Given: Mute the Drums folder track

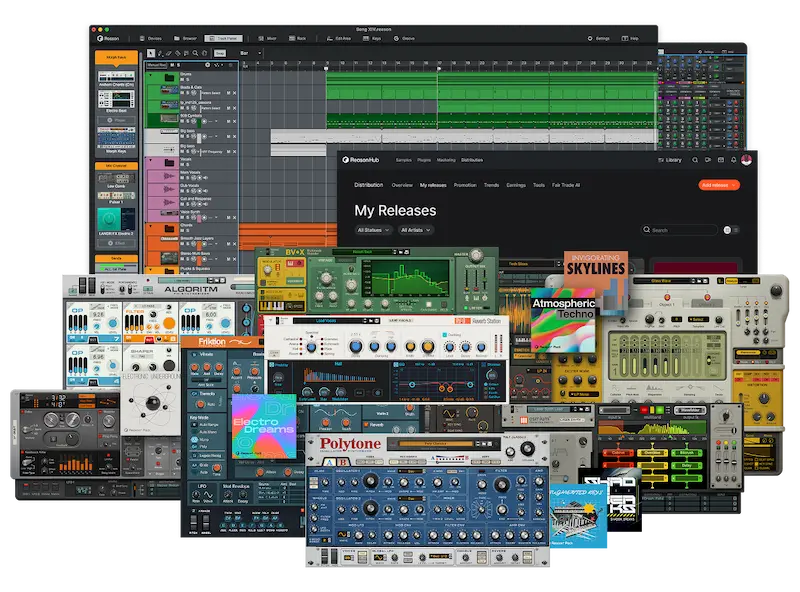Looking at the screenshot, I should pos(182,80).
